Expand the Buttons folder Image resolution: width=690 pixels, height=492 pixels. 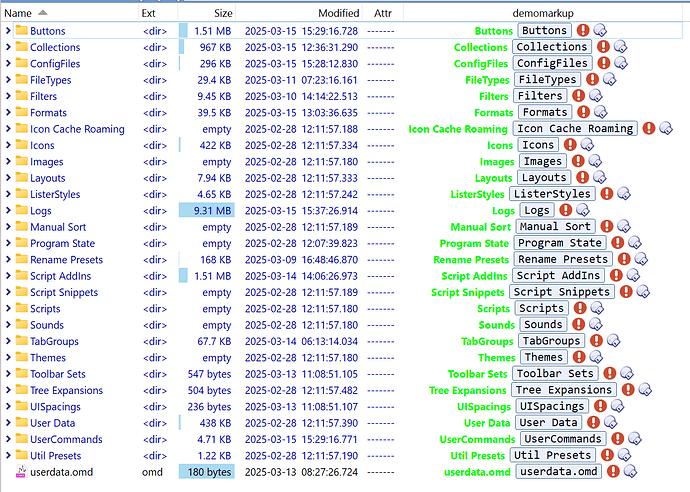pos(8,31)
